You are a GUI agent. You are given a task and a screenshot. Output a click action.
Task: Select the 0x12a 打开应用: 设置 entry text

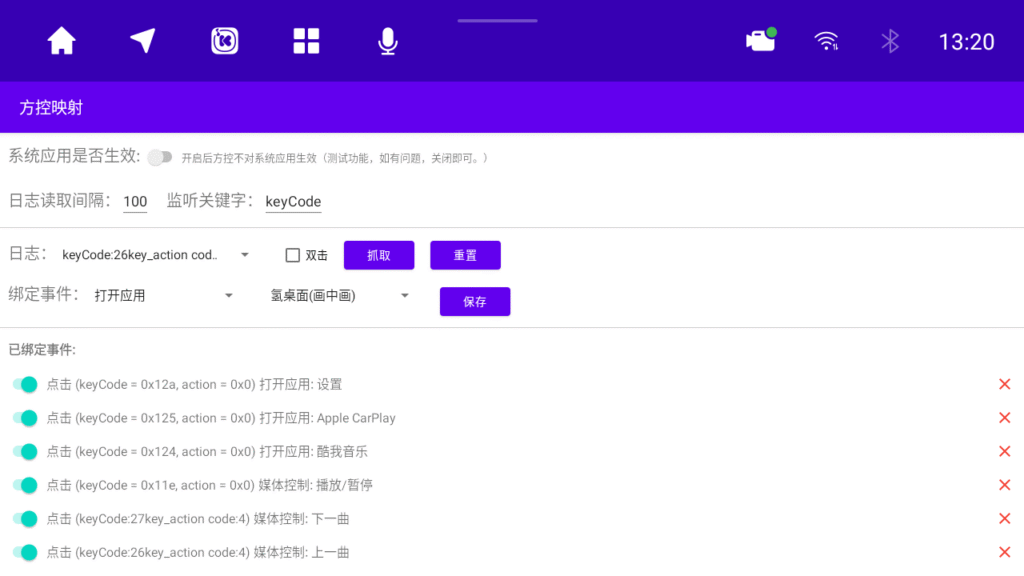[x=194, y=385]
